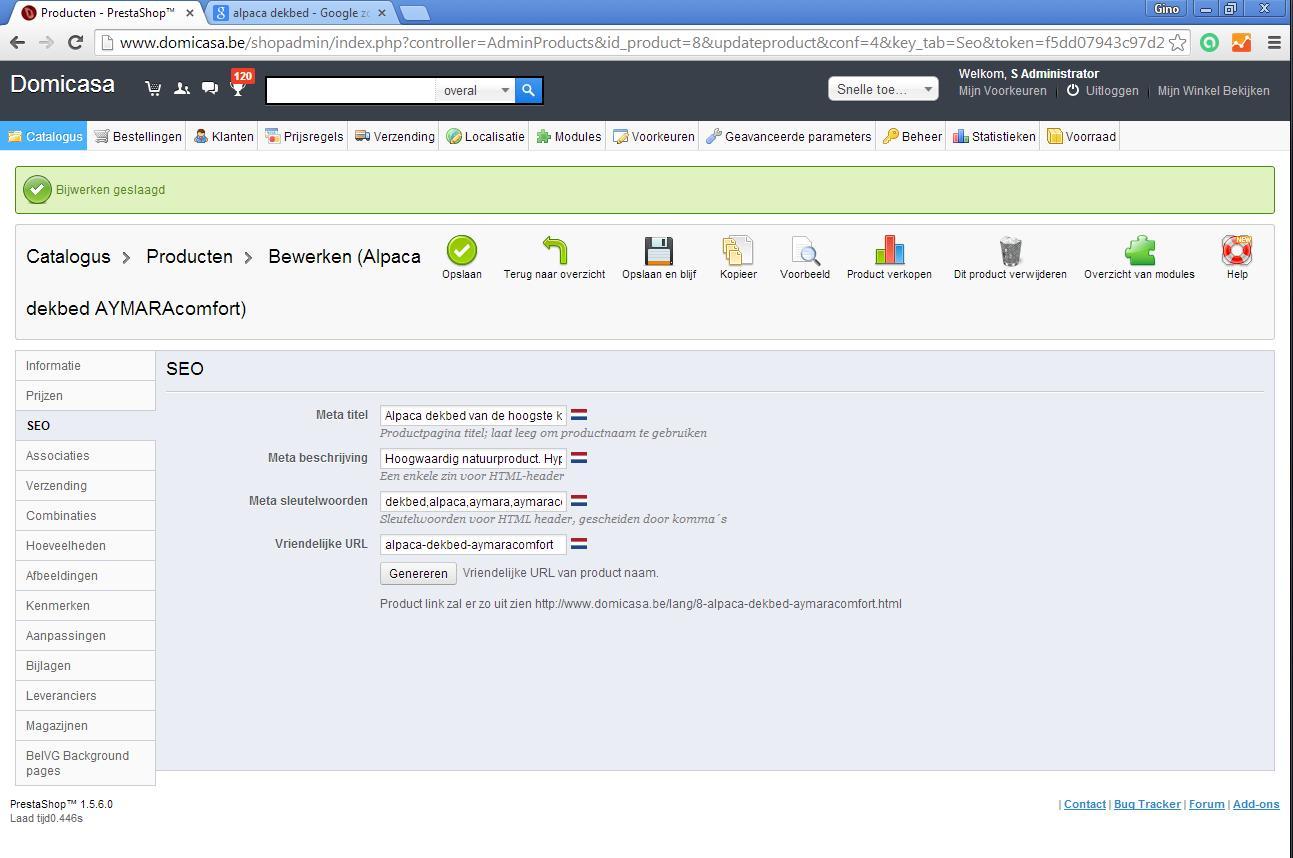Click the Opslaan green checkmark icon
The image size is (1293, 858).
pos(462,250)
